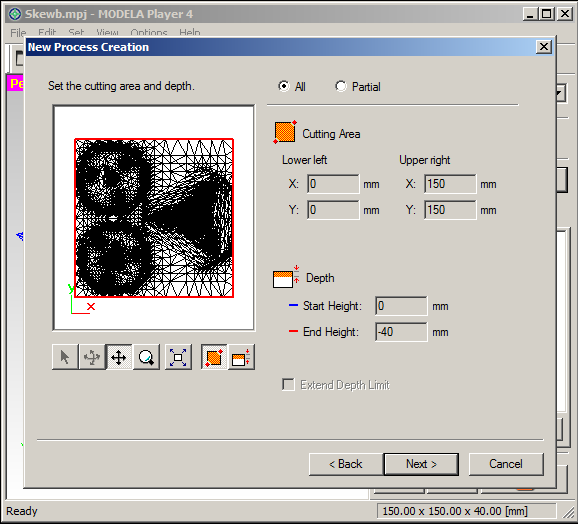Tick the Extend Depth Limit checkbox
Viewport: 578px width, 524px height.
(288, 384)
